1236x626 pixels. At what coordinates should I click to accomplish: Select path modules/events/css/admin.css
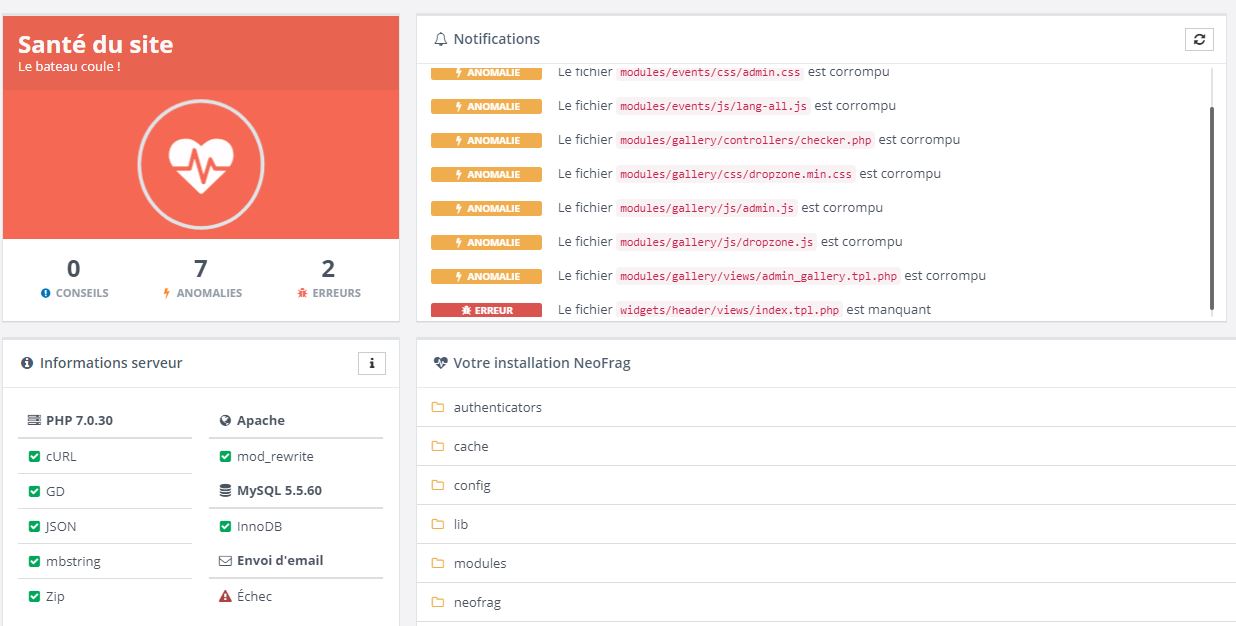(x=710, y=72)
